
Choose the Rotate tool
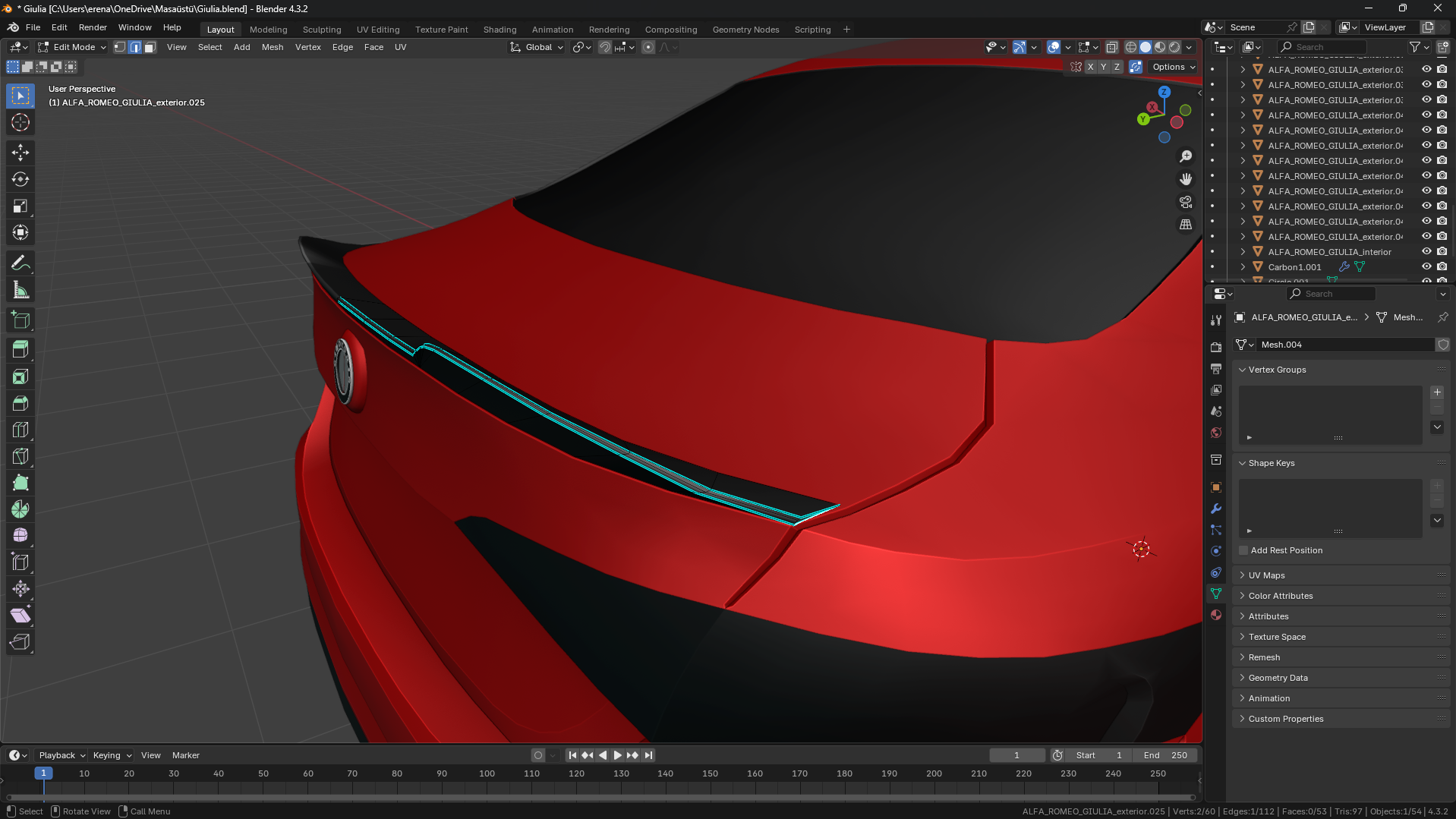tap(20, 179)
